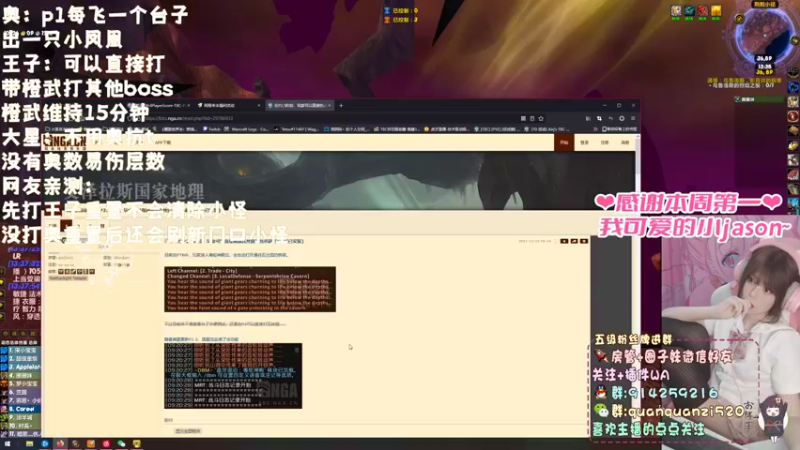
Task: Bookmark the page with the star icon
Action: 541,118
